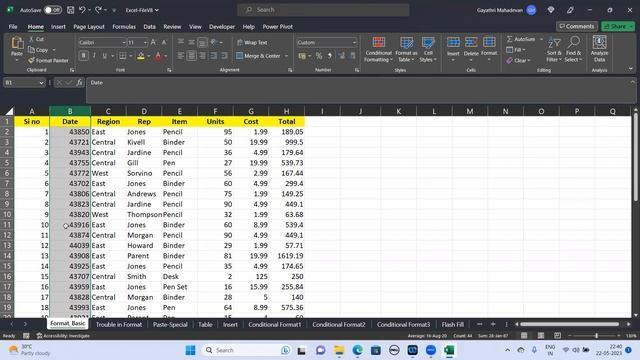Open Orientation text angle options
The image size is (640, 360).
214,42
